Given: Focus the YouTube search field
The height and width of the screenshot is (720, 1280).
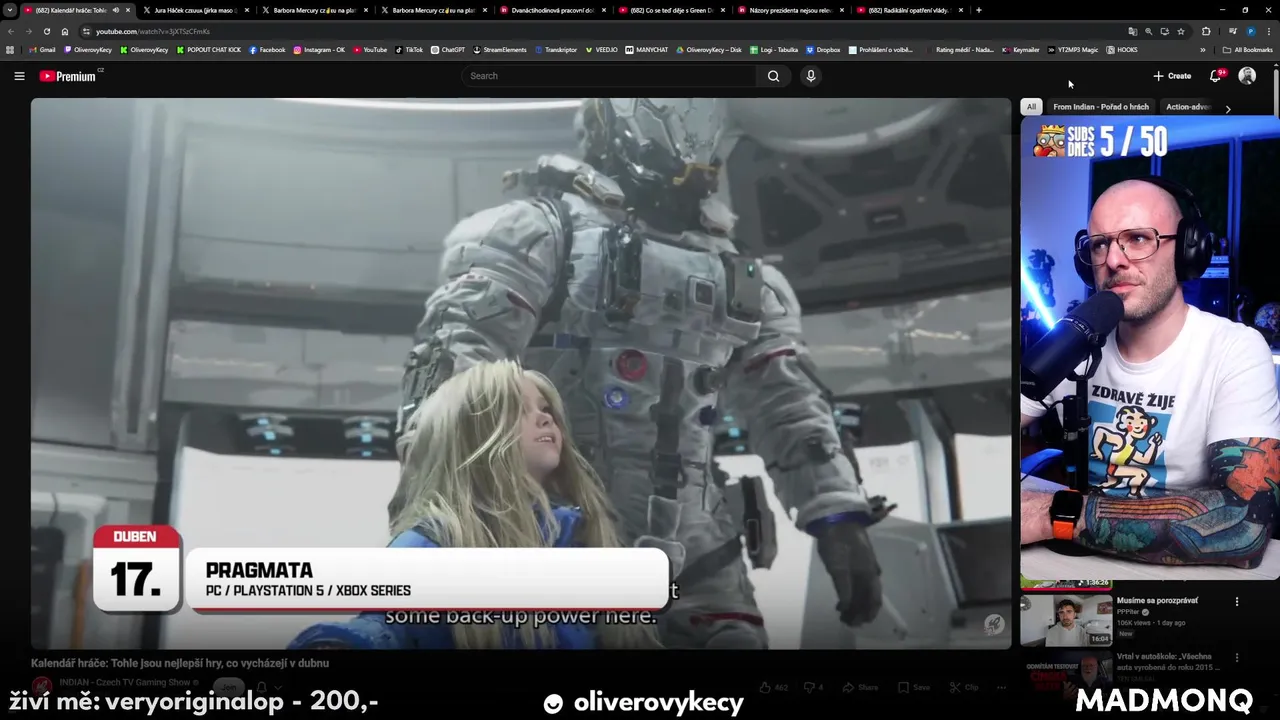Looking at the screenshot, I should [x=610, y=76].
